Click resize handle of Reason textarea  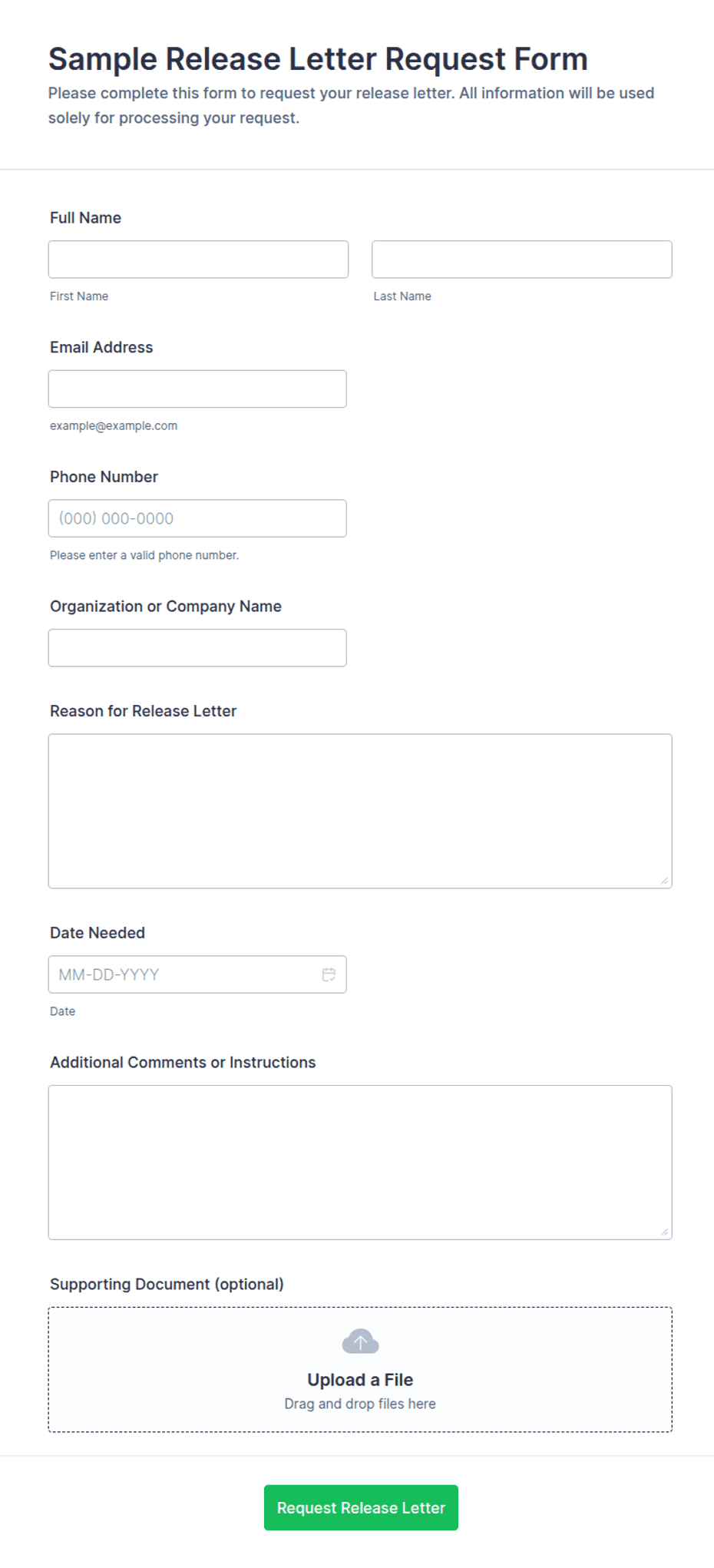point(664,881)
